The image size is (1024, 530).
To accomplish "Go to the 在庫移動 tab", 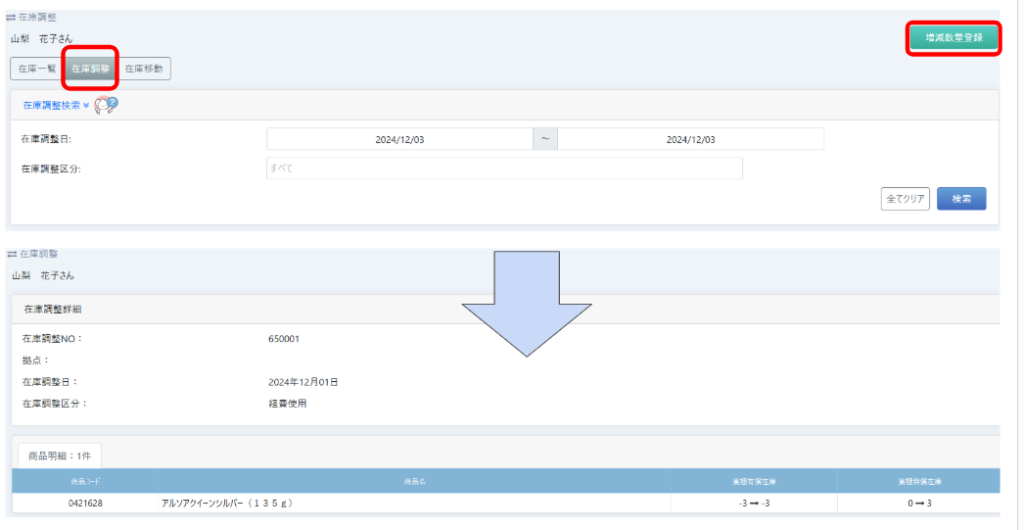I will pos(145,69).
